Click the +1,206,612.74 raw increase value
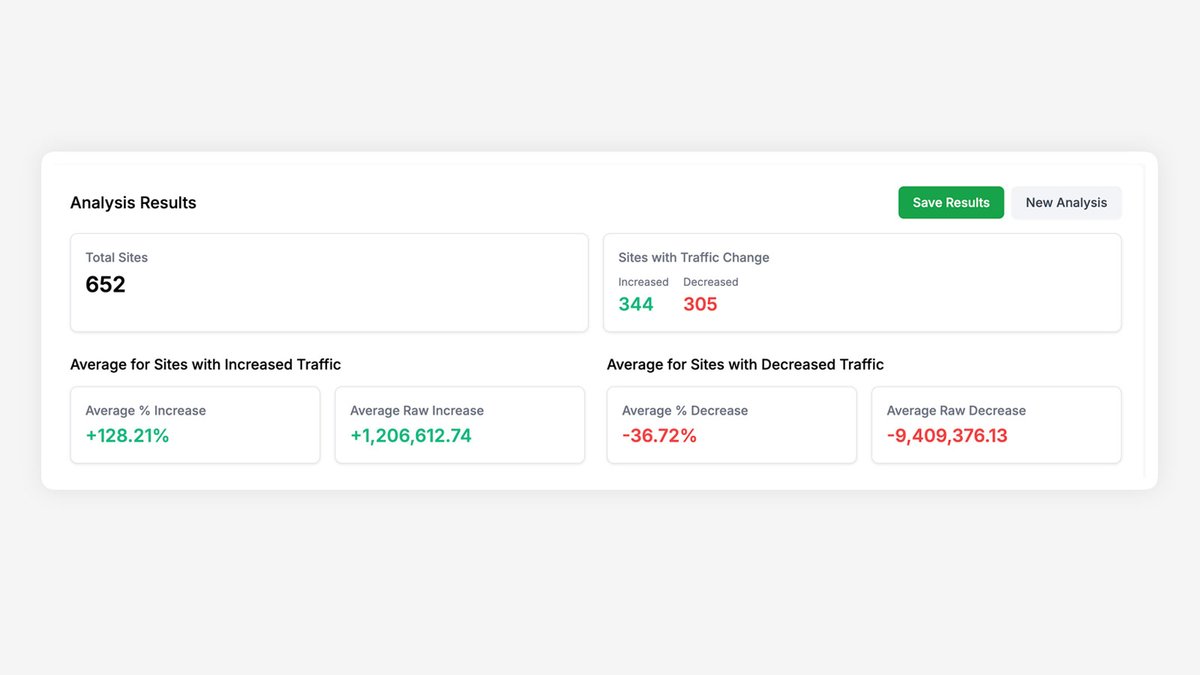This screenshot has height=675, width=1200. coord(411,436)
